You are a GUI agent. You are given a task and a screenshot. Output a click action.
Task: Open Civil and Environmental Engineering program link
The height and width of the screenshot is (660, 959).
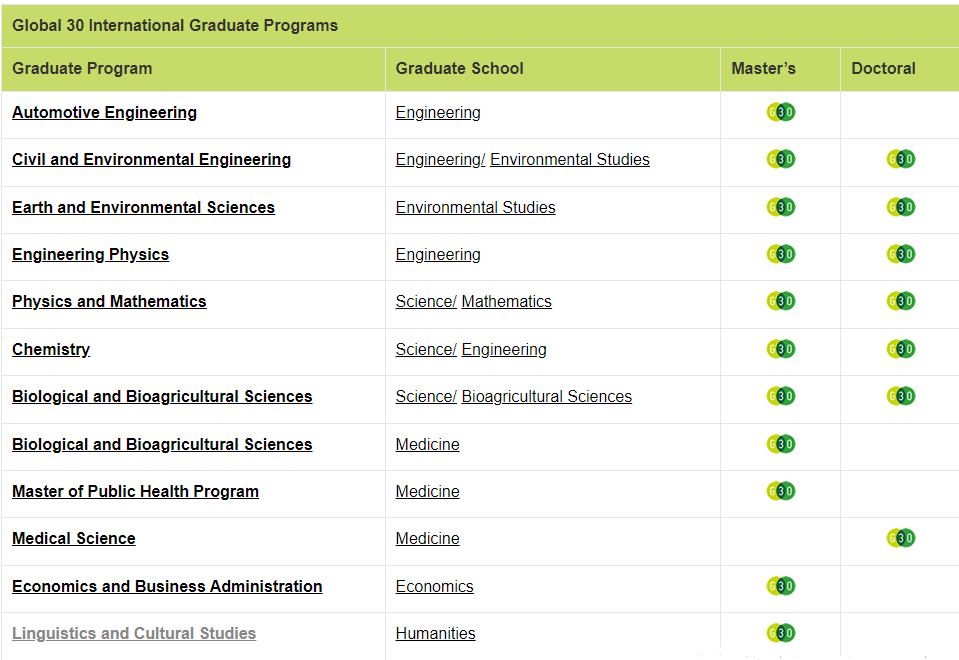(x=151, y=160)
